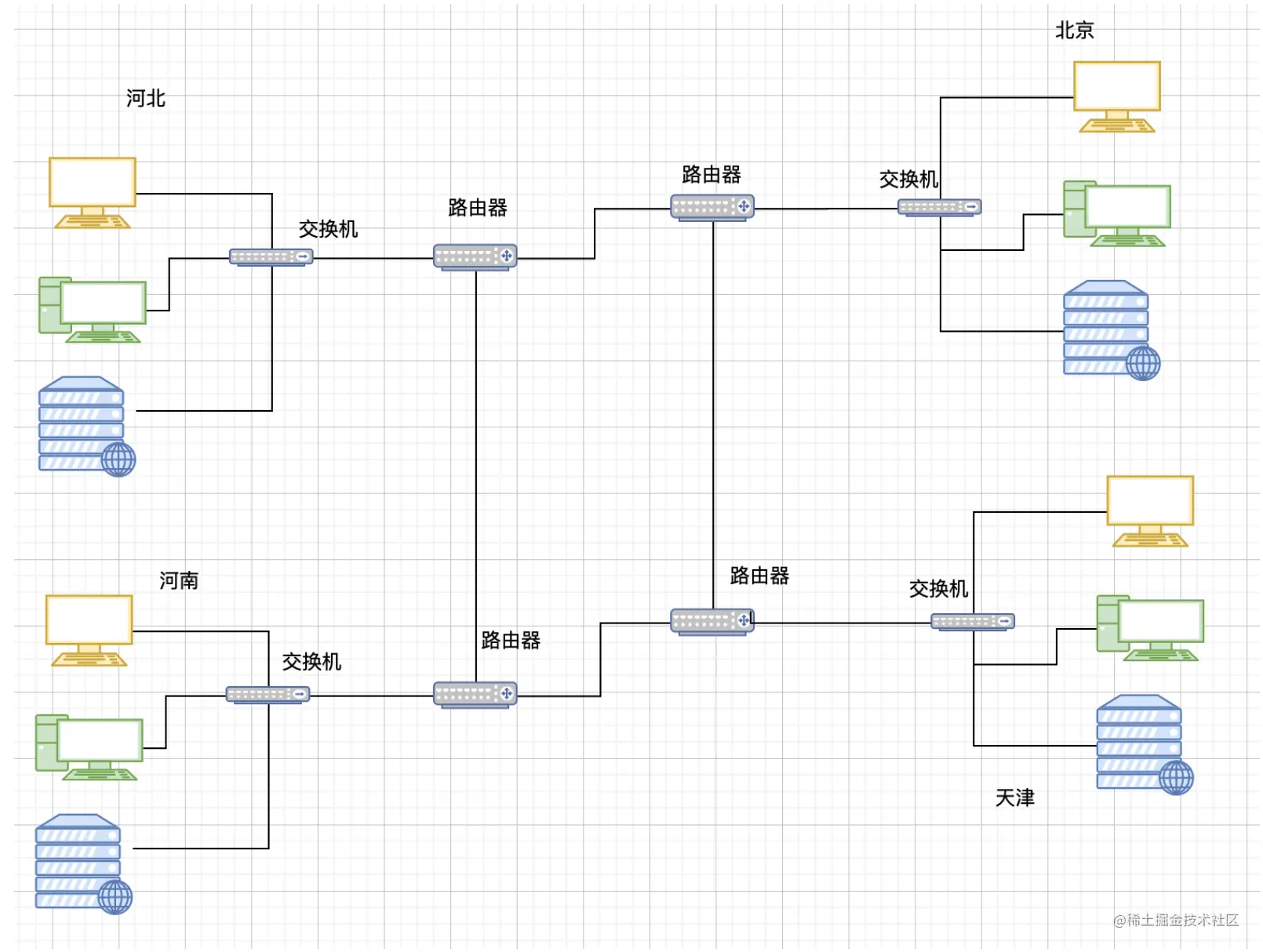The image size is (1263, 952).
Task: Click the 河南 region label
Action: pyautogui.click(x=179, y=580)
